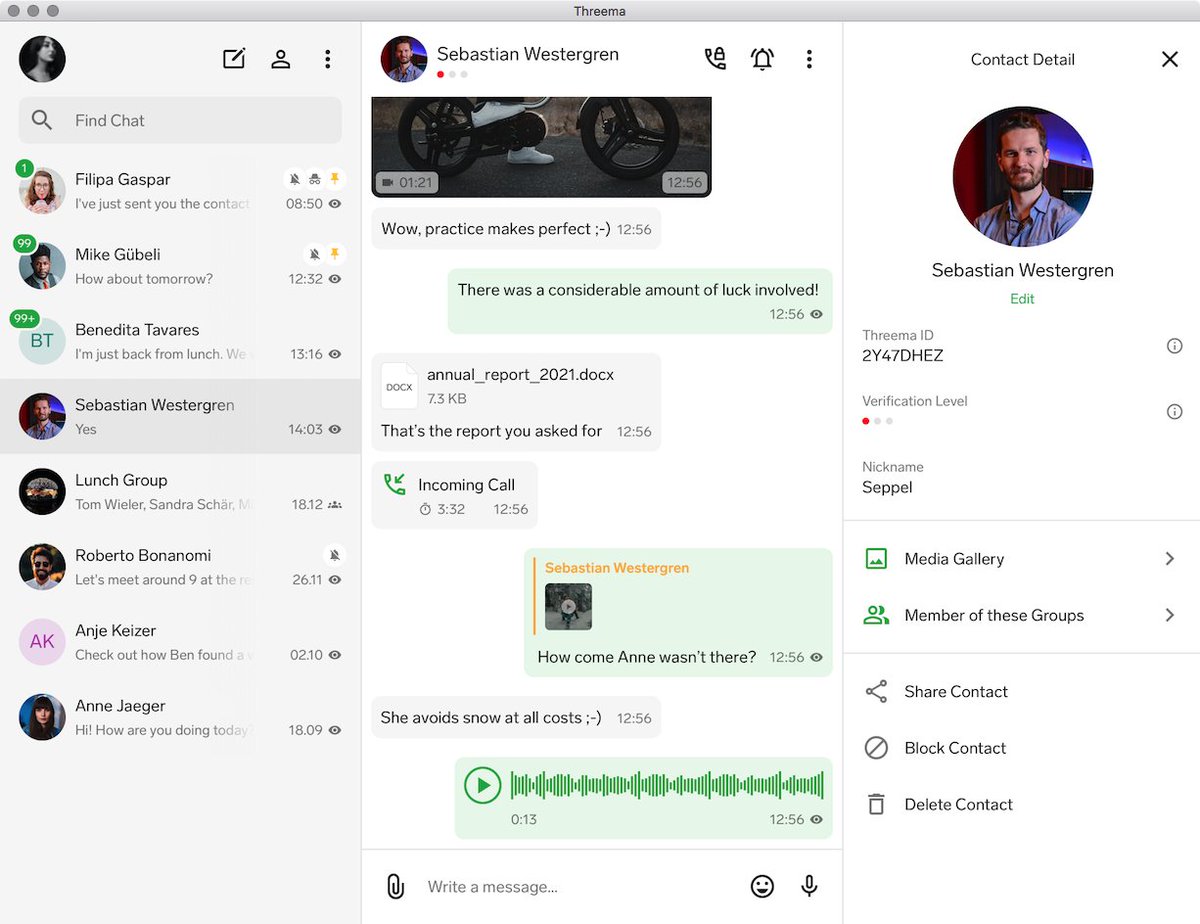Click the Threema ID value 2Y47DHEZ
This screenshot has width=1200, height=924.
click(x=903, y=356)
